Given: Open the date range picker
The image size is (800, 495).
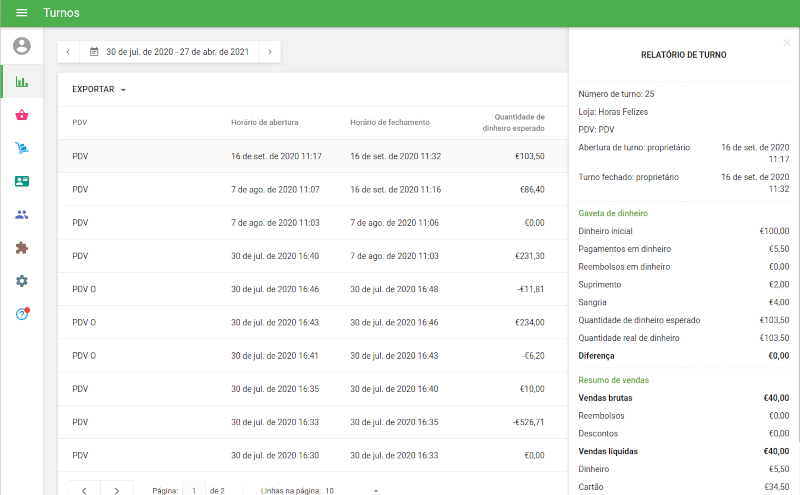Looking at the screenshot, I should [169, 51].
